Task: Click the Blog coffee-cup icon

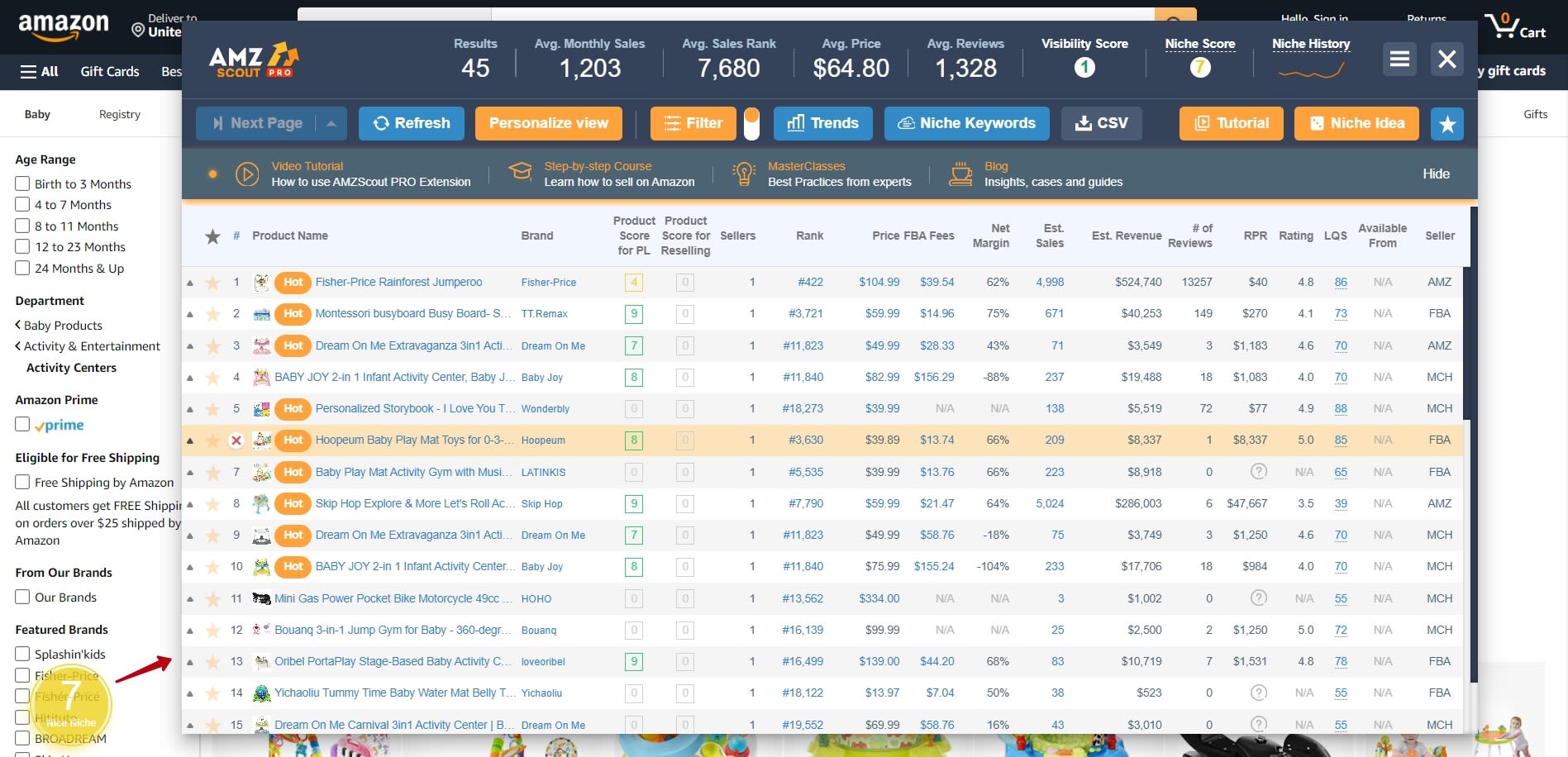Action: [960, 174]
